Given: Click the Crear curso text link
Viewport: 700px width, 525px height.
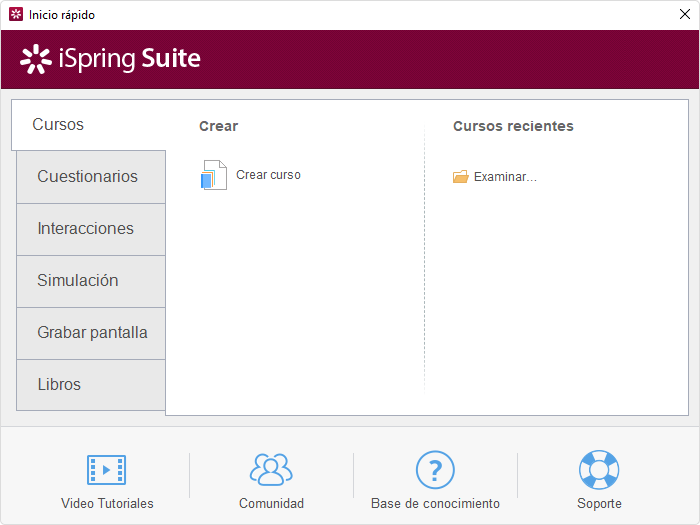Looking at the screenshot, I should pos(268,175).
